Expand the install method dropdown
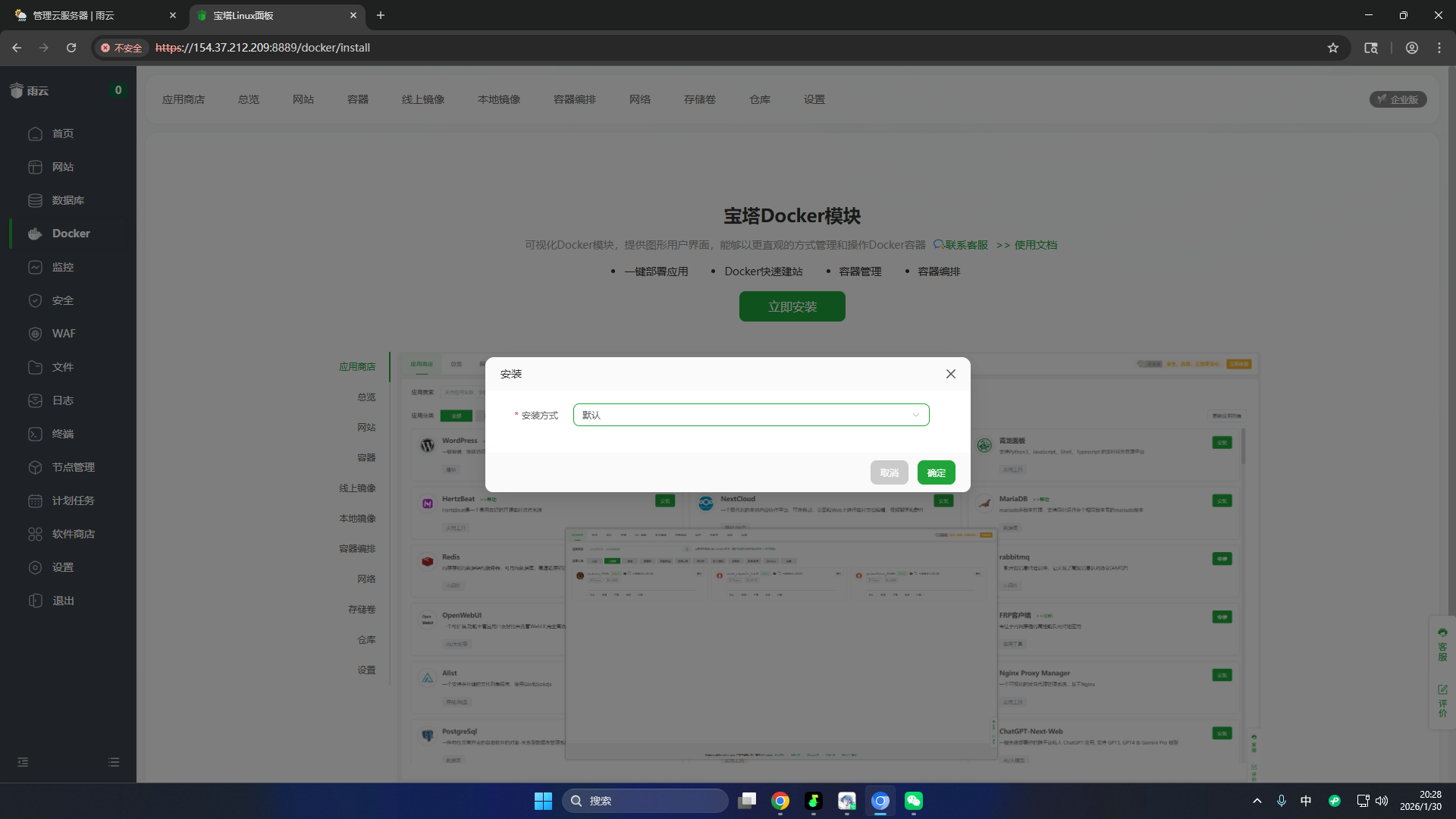The height and width of the screenshot is (819, 1456). [751, 415]
